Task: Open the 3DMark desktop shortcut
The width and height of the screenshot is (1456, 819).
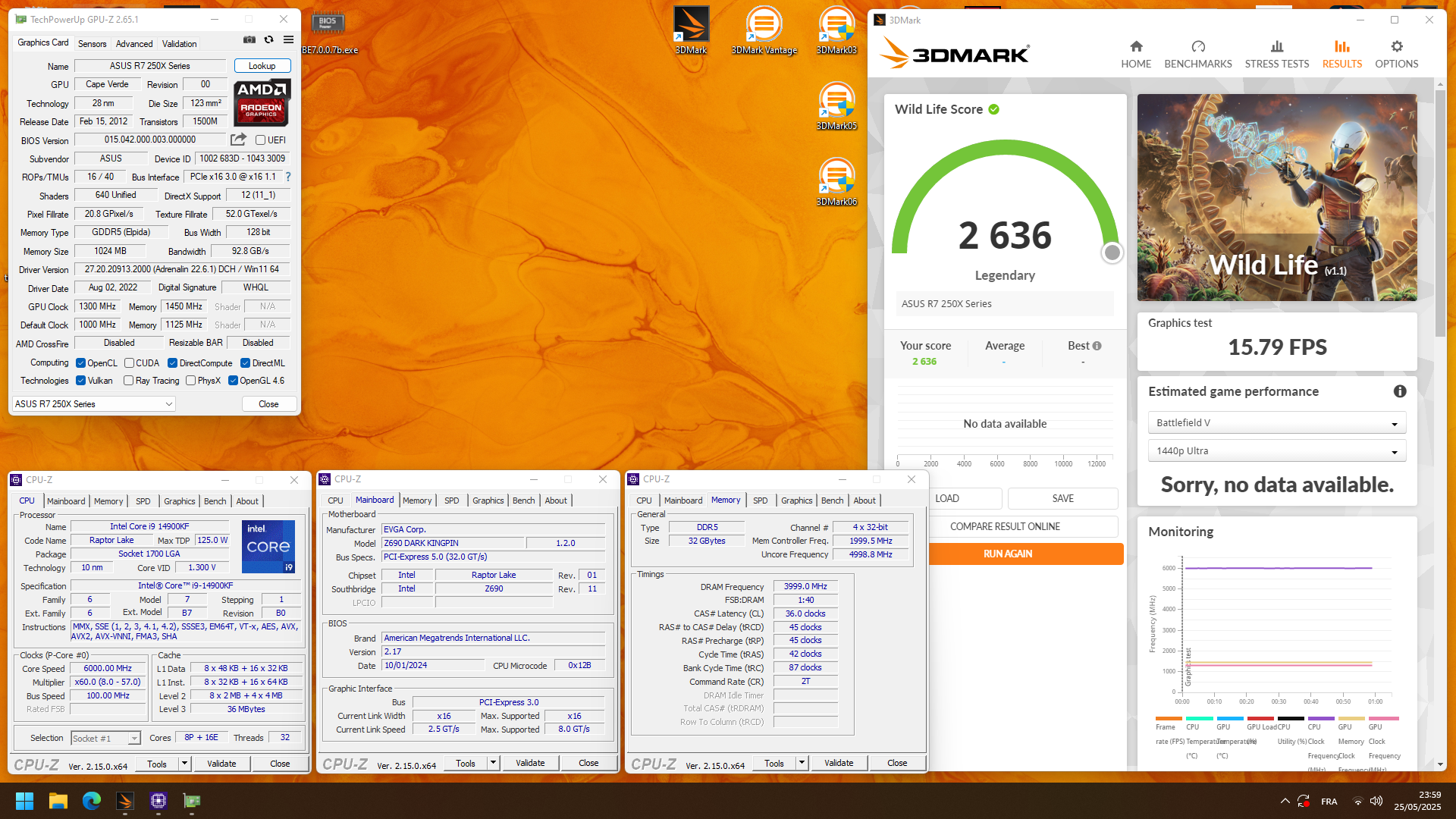Action: 691,30
